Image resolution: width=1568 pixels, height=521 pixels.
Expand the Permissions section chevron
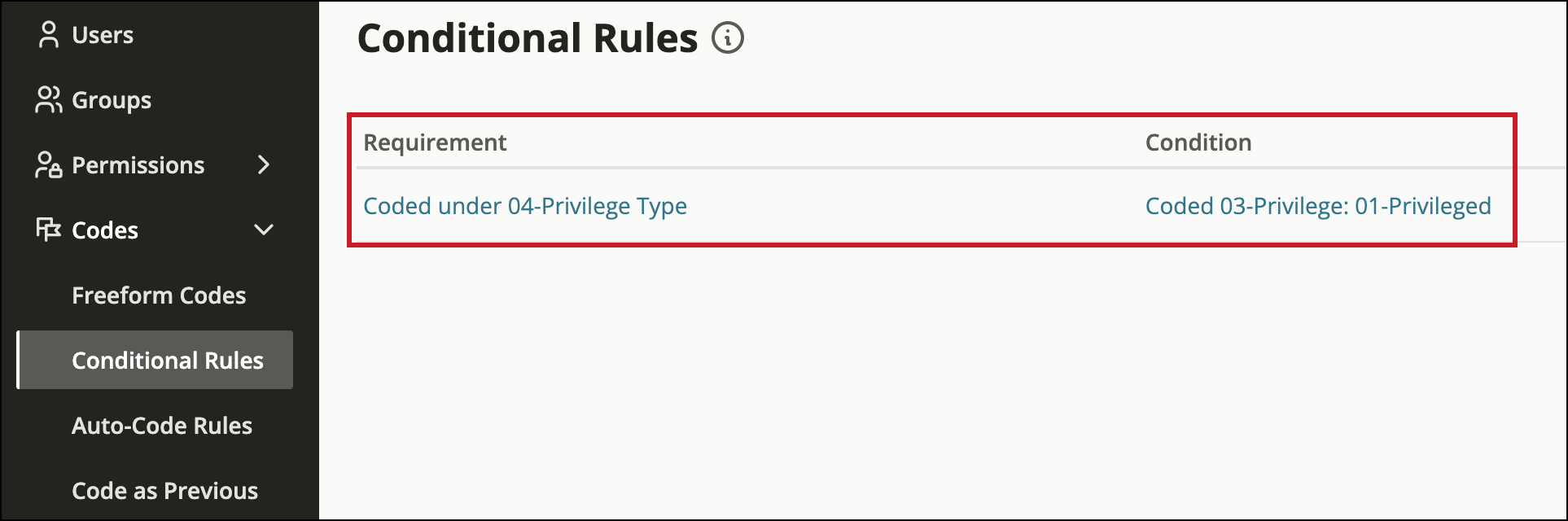click(x=264, y=164)
